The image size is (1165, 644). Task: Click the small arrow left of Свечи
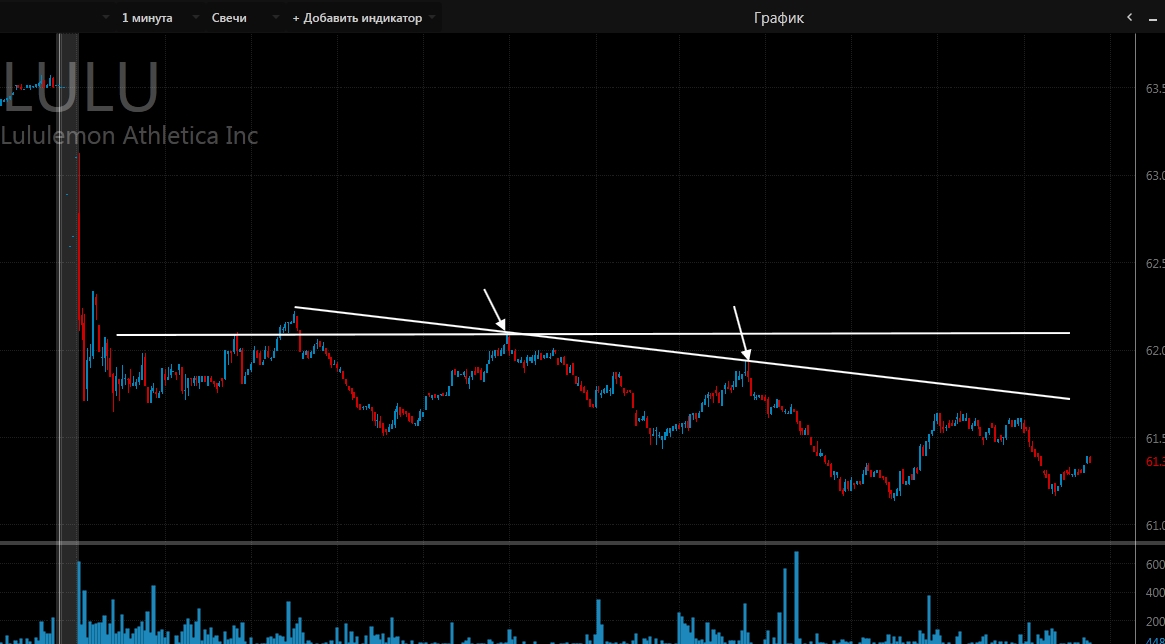pyautogui.click(x=196, y=18)
